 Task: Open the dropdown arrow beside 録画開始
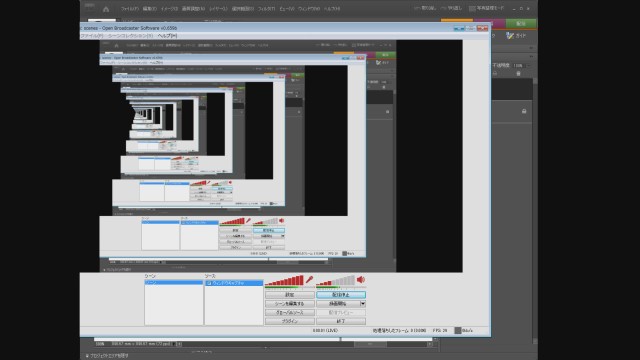click(362, 304)
